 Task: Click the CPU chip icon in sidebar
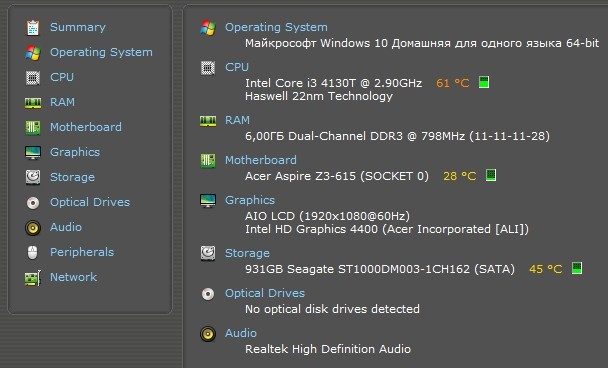click(33, 78)
